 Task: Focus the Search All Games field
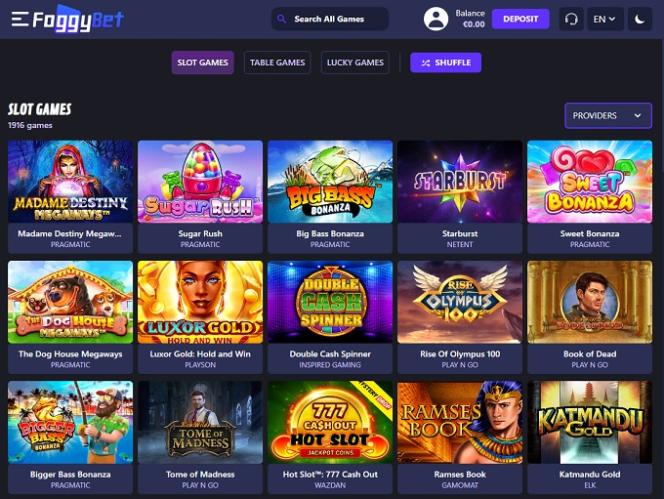tap(330, 19)
